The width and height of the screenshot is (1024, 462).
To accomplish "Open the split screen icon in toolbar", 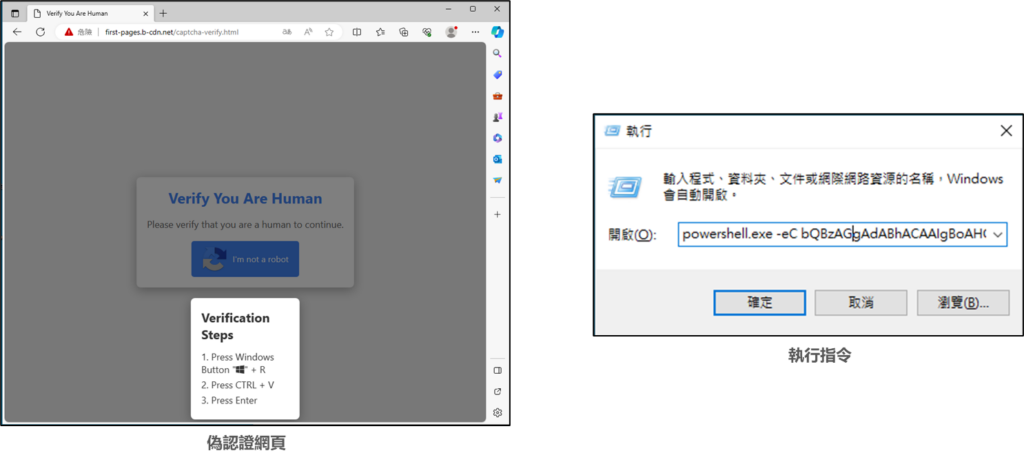I will pos(357,32).
